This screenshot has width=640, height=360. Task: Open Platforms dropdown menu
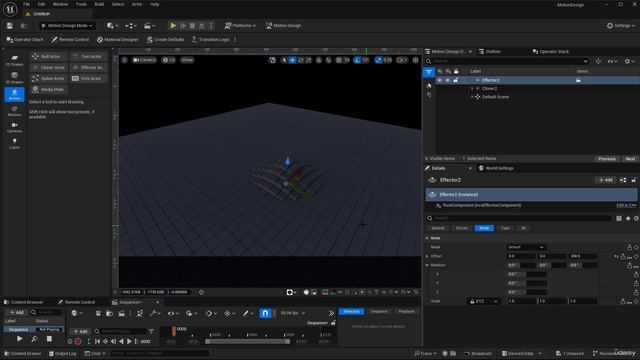[240, 26]
